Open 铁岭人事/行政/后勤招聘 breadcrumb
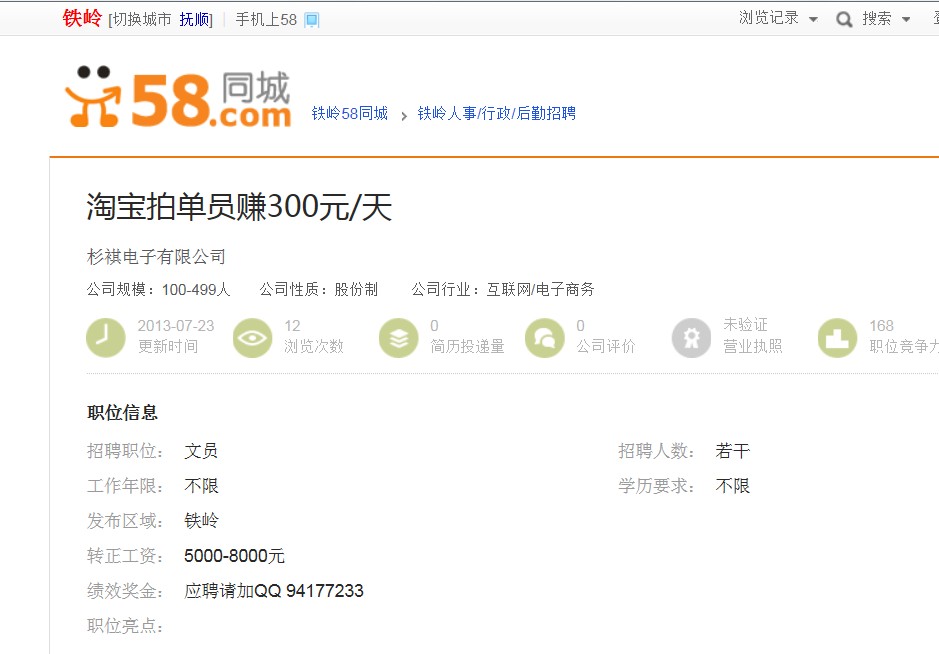The width and height of the screenshot is (939, 654). click(x=496, y=113)
